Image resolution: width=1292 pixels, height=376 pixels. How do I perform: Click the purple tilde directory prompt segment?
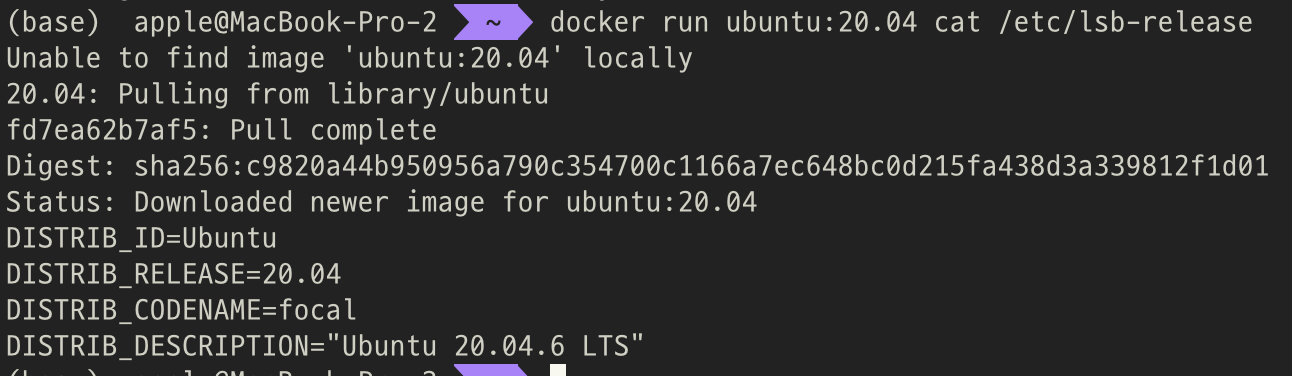492,22
